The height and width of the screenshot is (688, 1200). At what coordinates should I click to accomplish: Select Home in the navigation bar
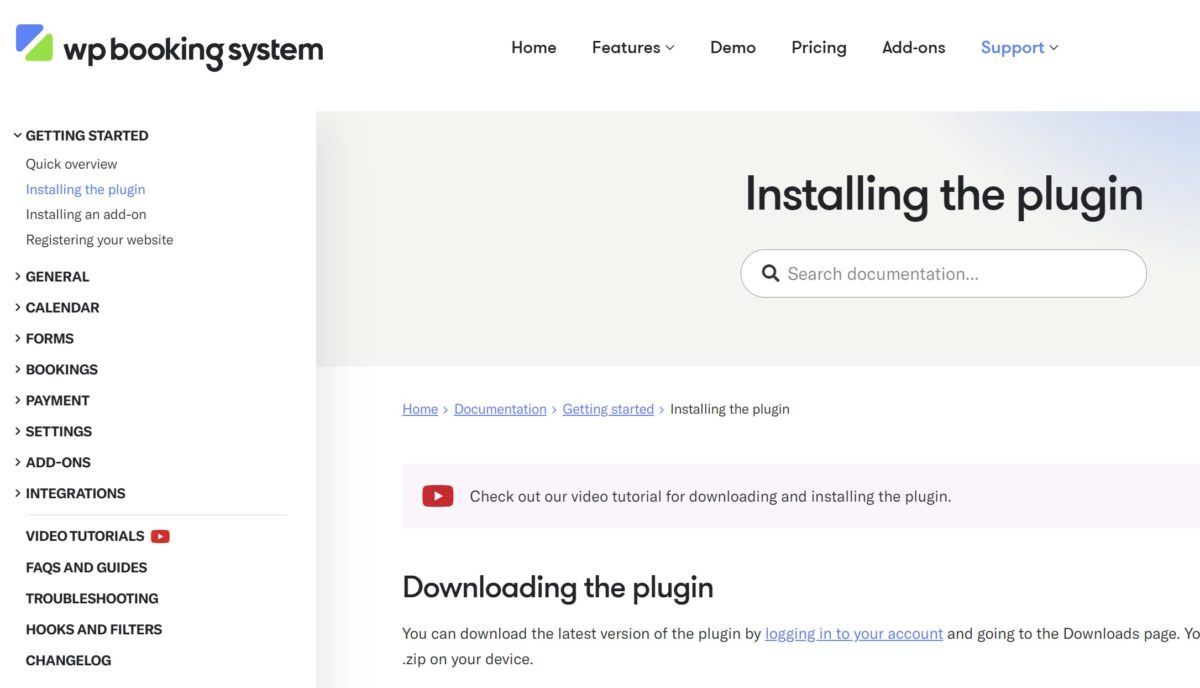point(534,47)
